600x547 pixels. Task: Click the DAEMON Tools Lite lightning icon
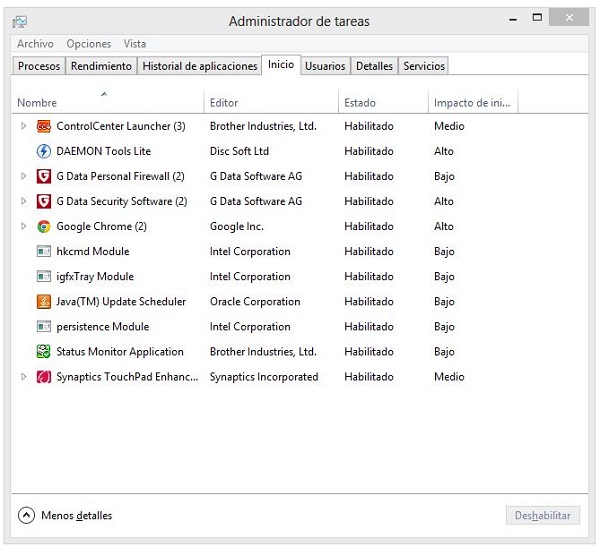click(x=44, y=152)
